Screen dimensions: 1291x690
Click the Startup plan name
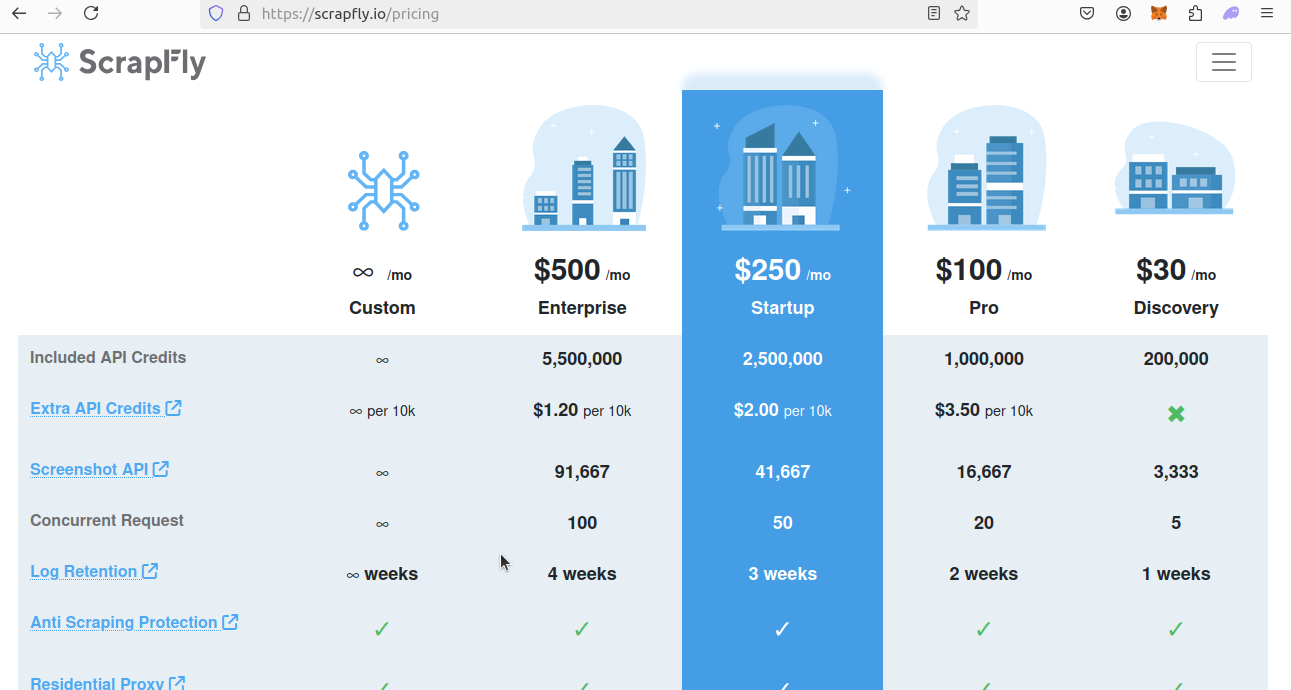pos(783,308)
